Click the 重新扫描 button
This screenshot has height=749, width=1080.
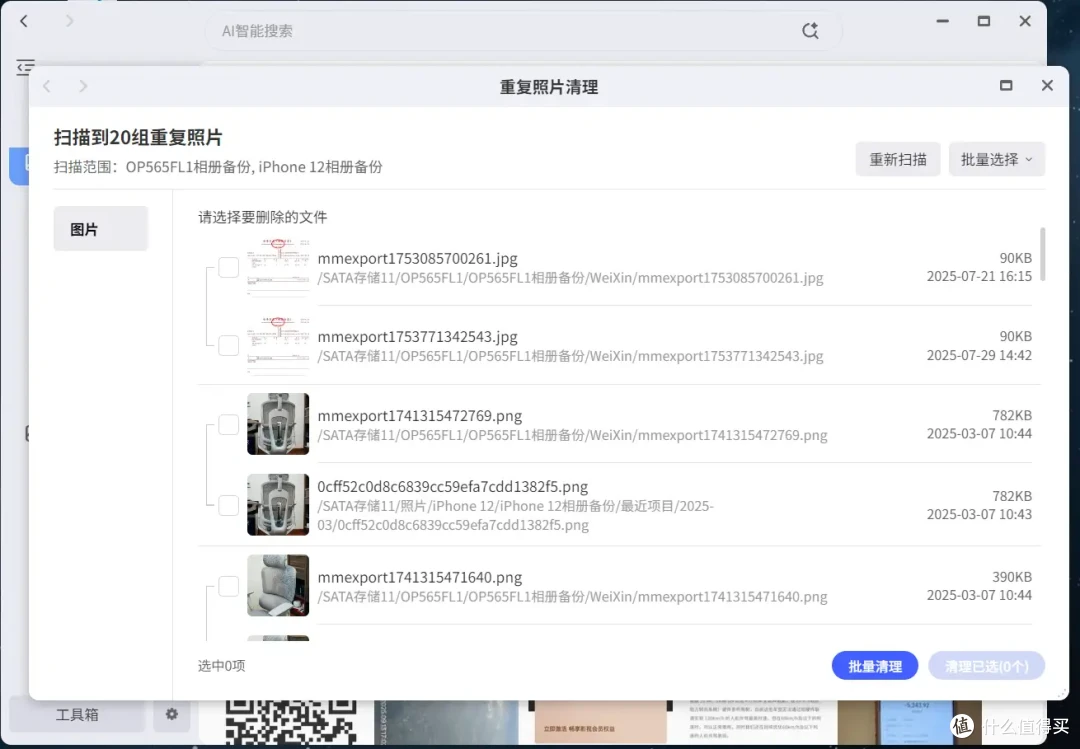(897, 159)
